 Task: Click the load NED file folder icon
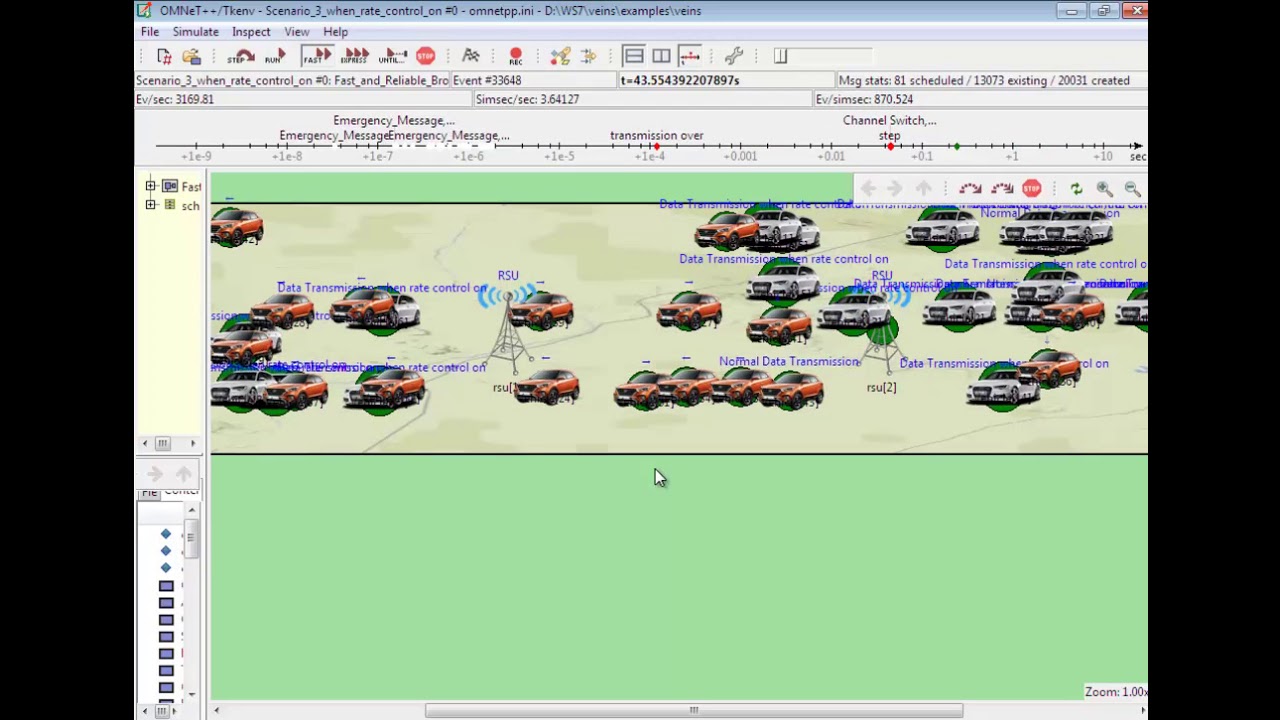point(192,57)
